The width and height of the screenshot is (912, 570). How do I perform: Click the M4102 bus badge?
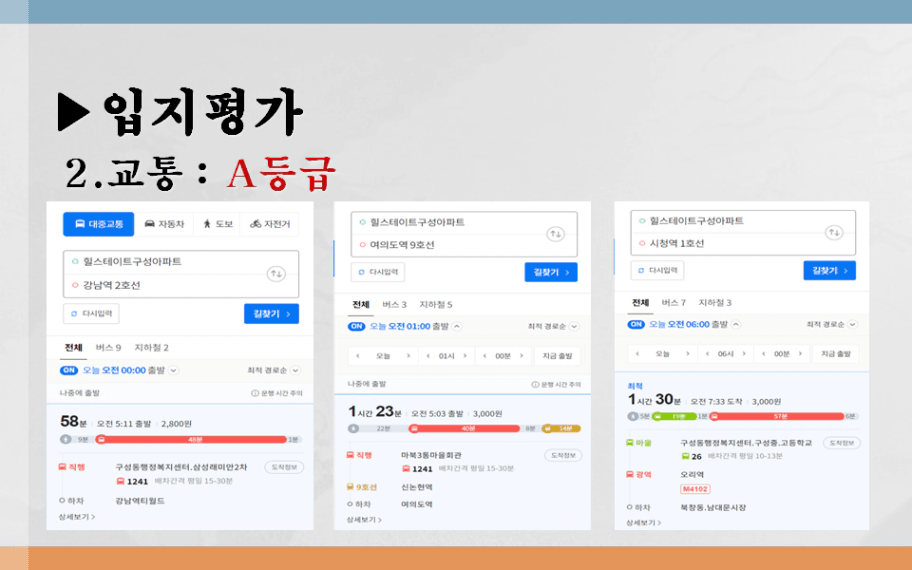tap(695, 489)
